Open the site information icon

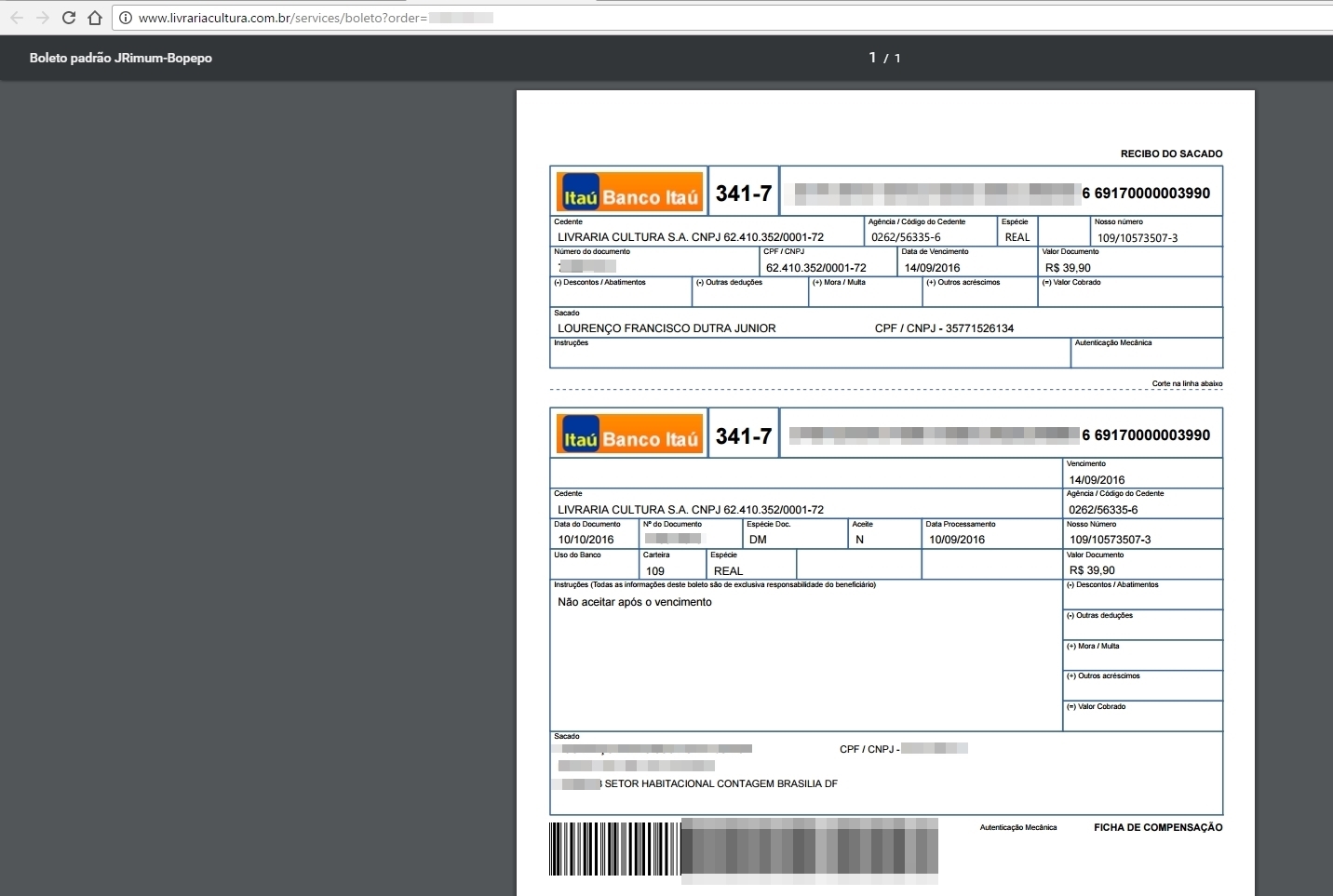(126, 18)
